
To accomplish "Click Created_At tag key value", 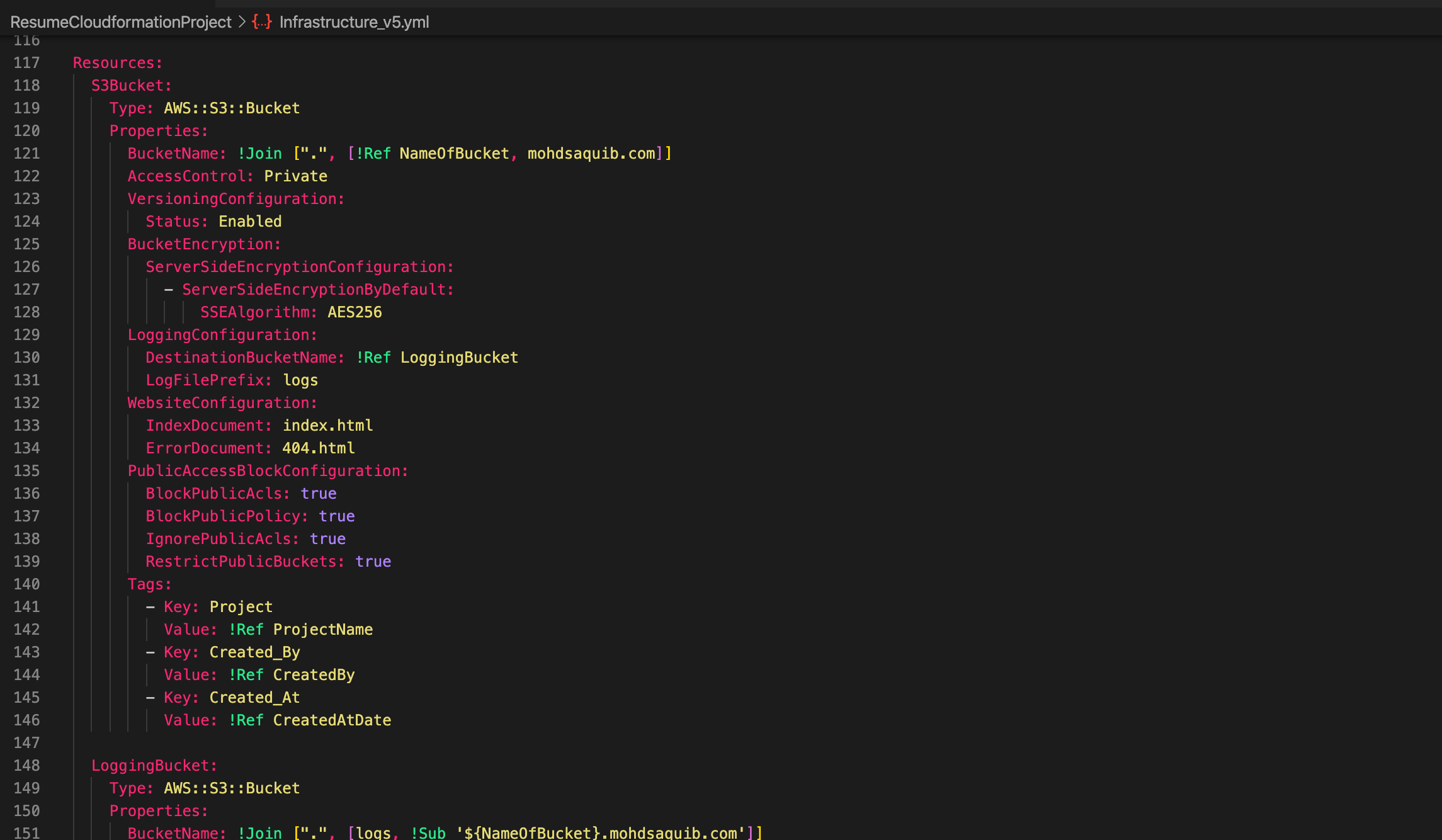I will point(254,698).
